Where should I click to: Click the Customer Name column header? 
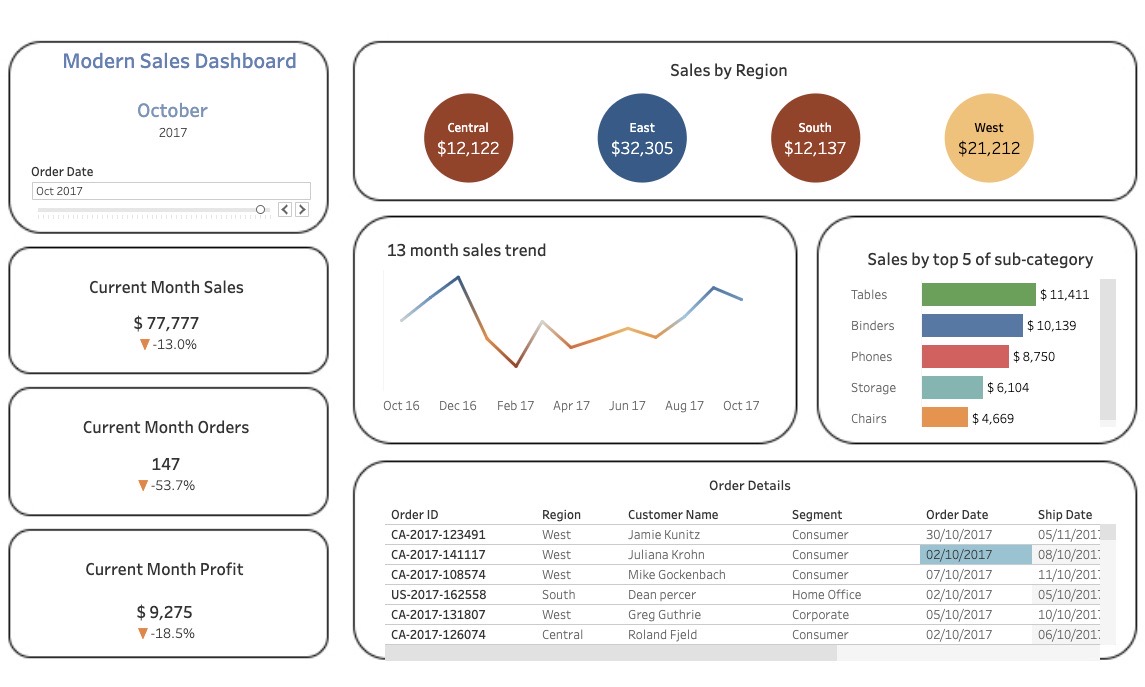point(673,515)
